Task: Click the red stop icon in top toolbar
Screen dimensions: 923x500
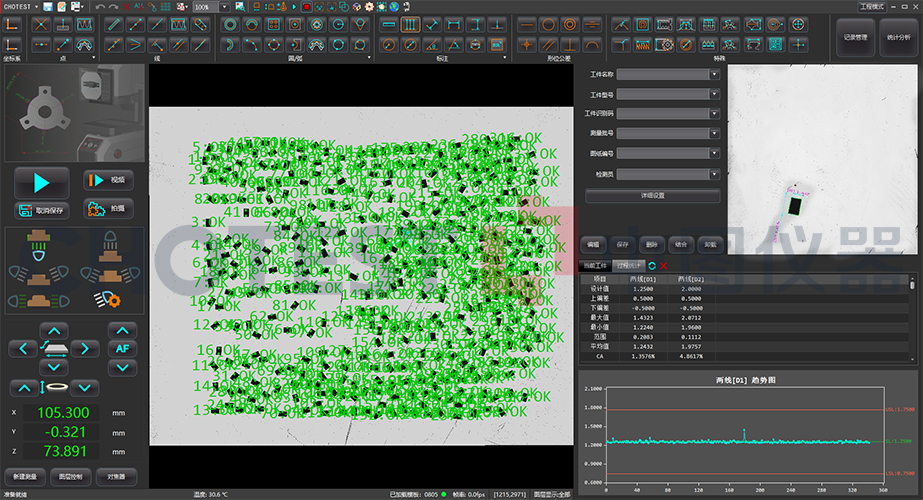Action: pyautogui.click(x=306, y=7)
